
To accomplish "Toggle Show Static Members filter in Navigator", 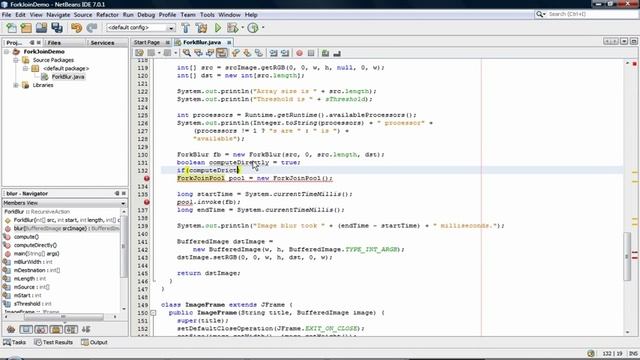I will tap(41, 329).
